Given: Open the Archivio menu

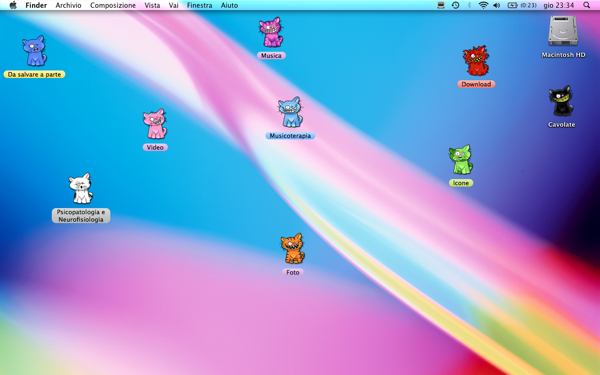Looking at the screenshot, I should click(68, 5).
